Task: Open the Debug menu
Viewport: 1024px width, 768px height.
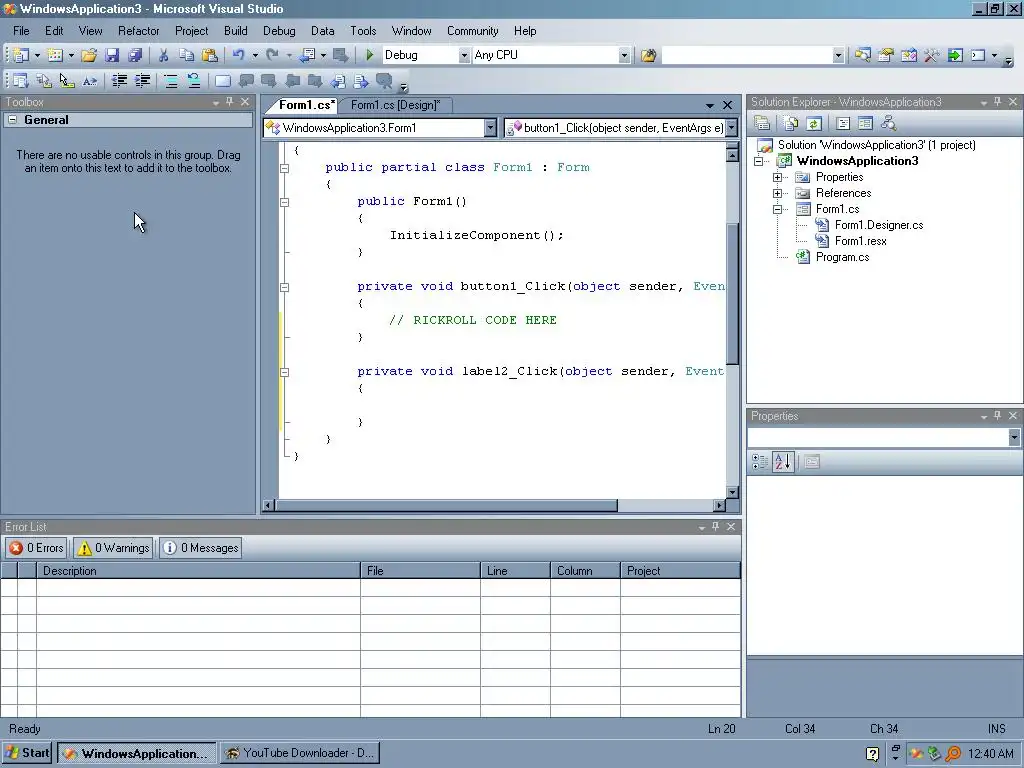Action: coord(279,31)
